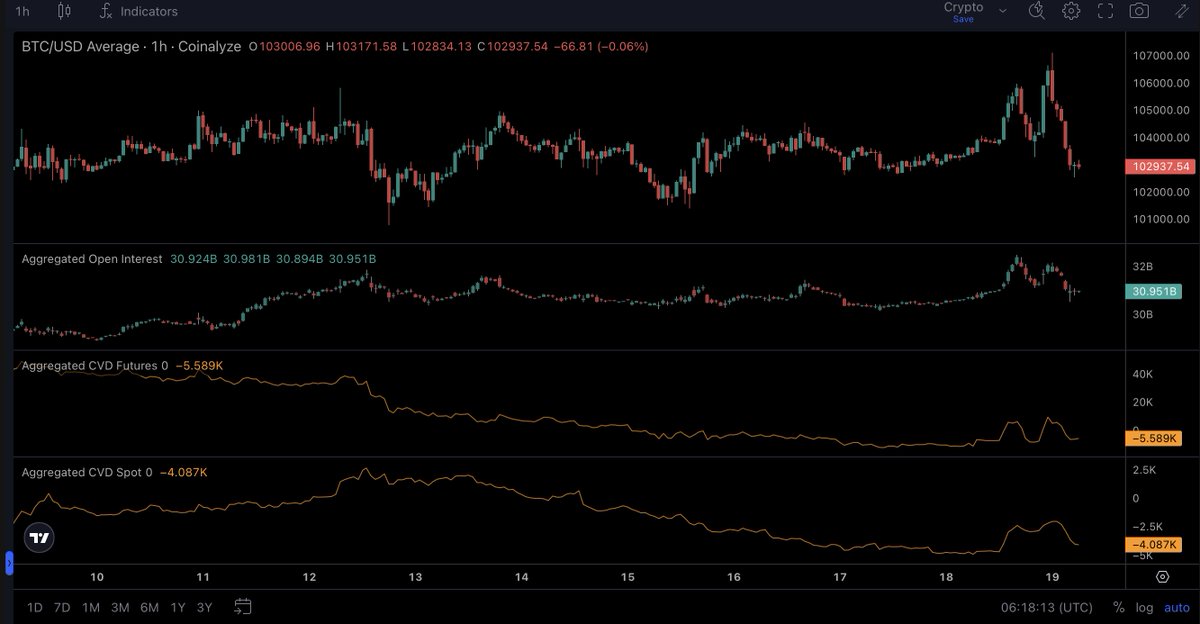This screenshot has width=1200, height=624.
Task: Open the Indicators dialog
Action: (x=138, y=11)
